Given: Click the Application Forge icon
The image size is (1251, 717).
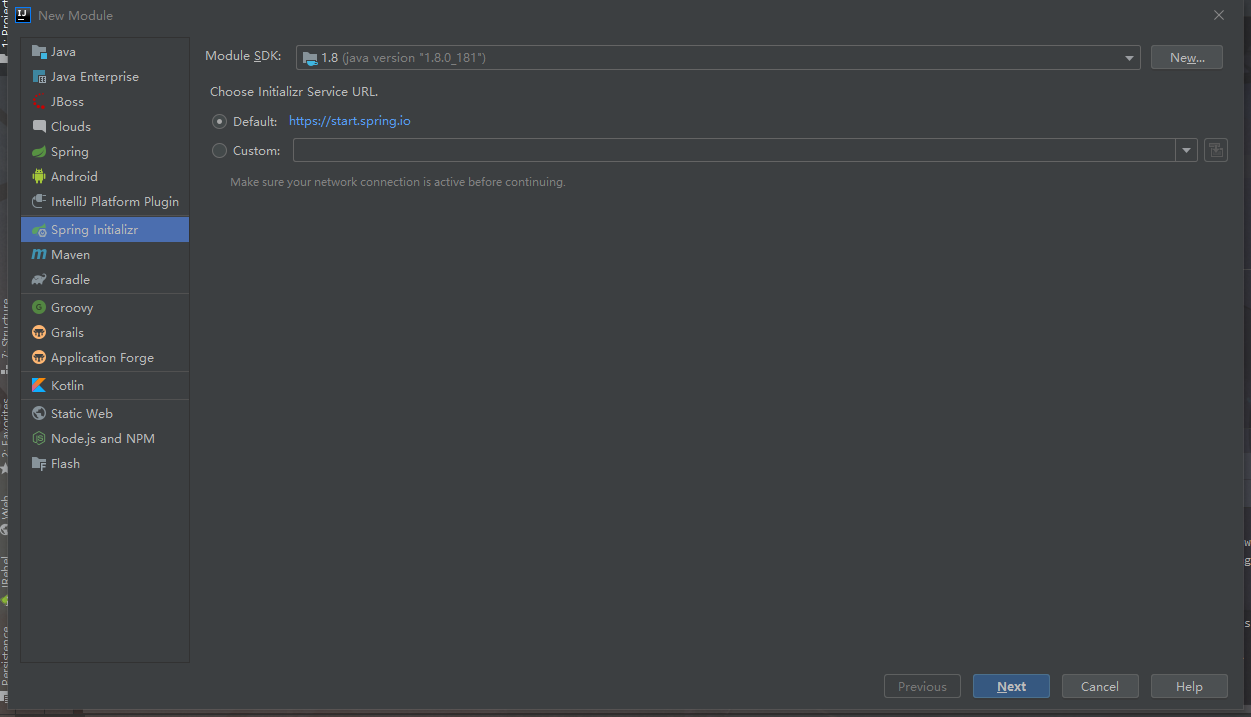Looking at the screenshot, I should (39, 357).
